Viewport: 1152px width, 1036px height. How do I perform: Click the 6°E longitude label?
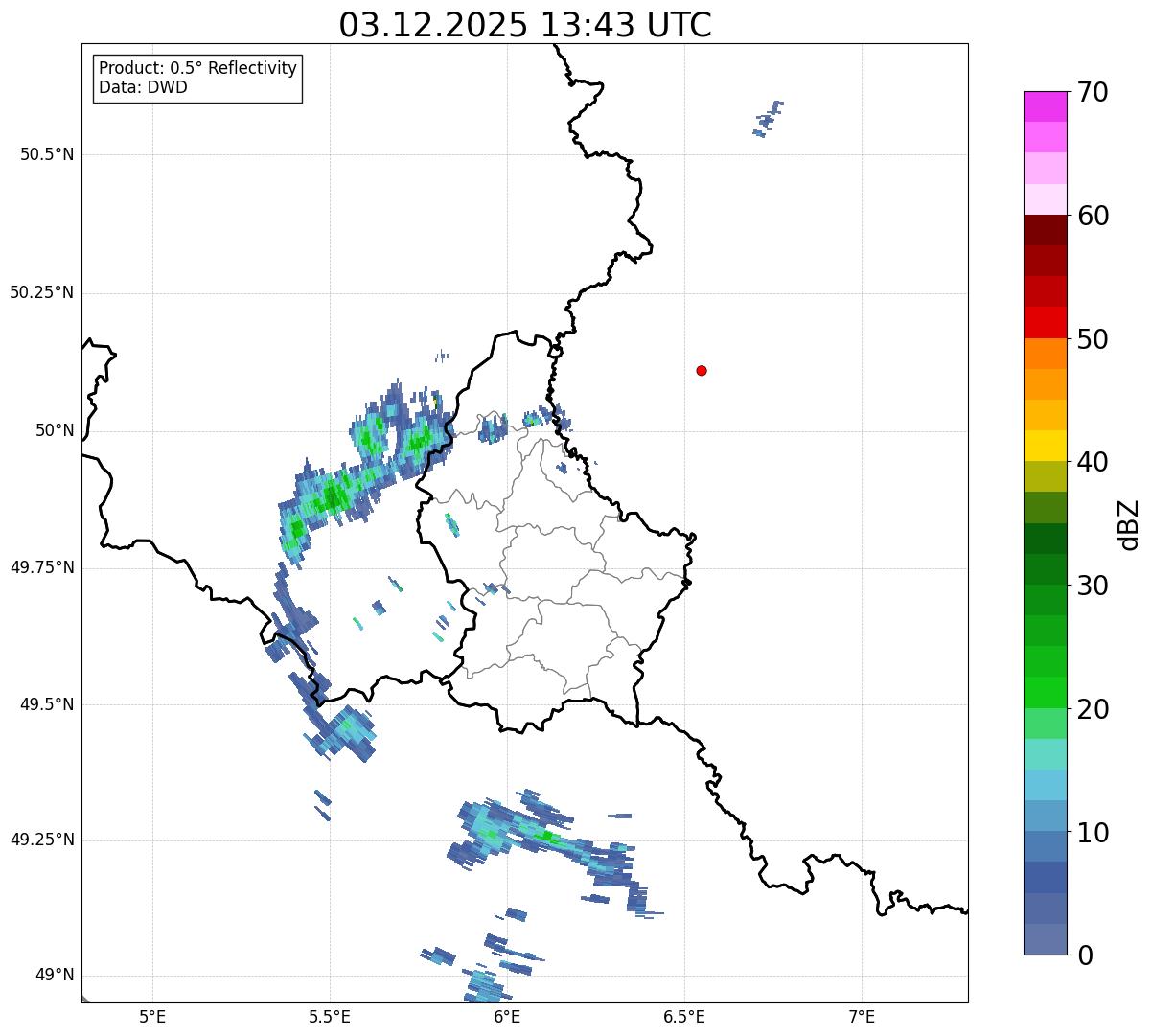(x=507, y=1017)
